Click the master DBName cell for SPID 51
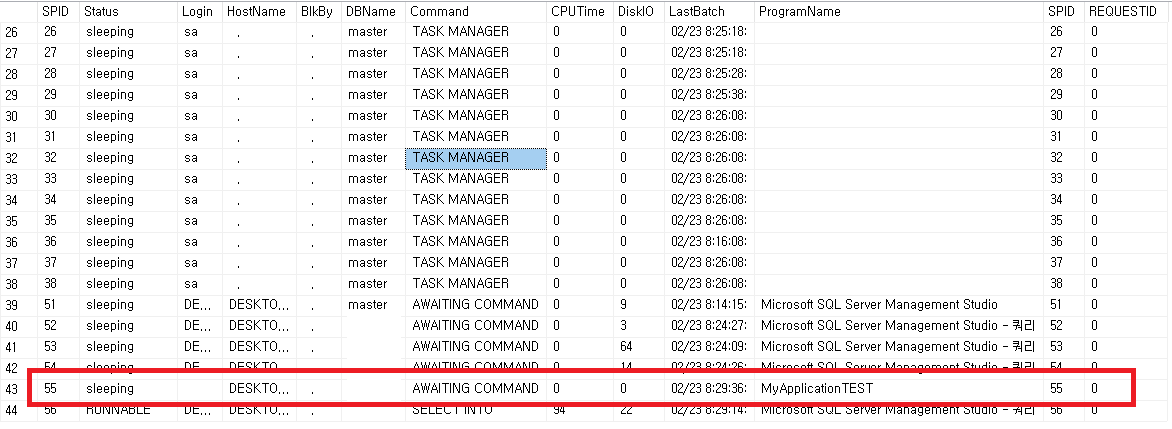This screenshot has height=429, width=1172. 372,305
